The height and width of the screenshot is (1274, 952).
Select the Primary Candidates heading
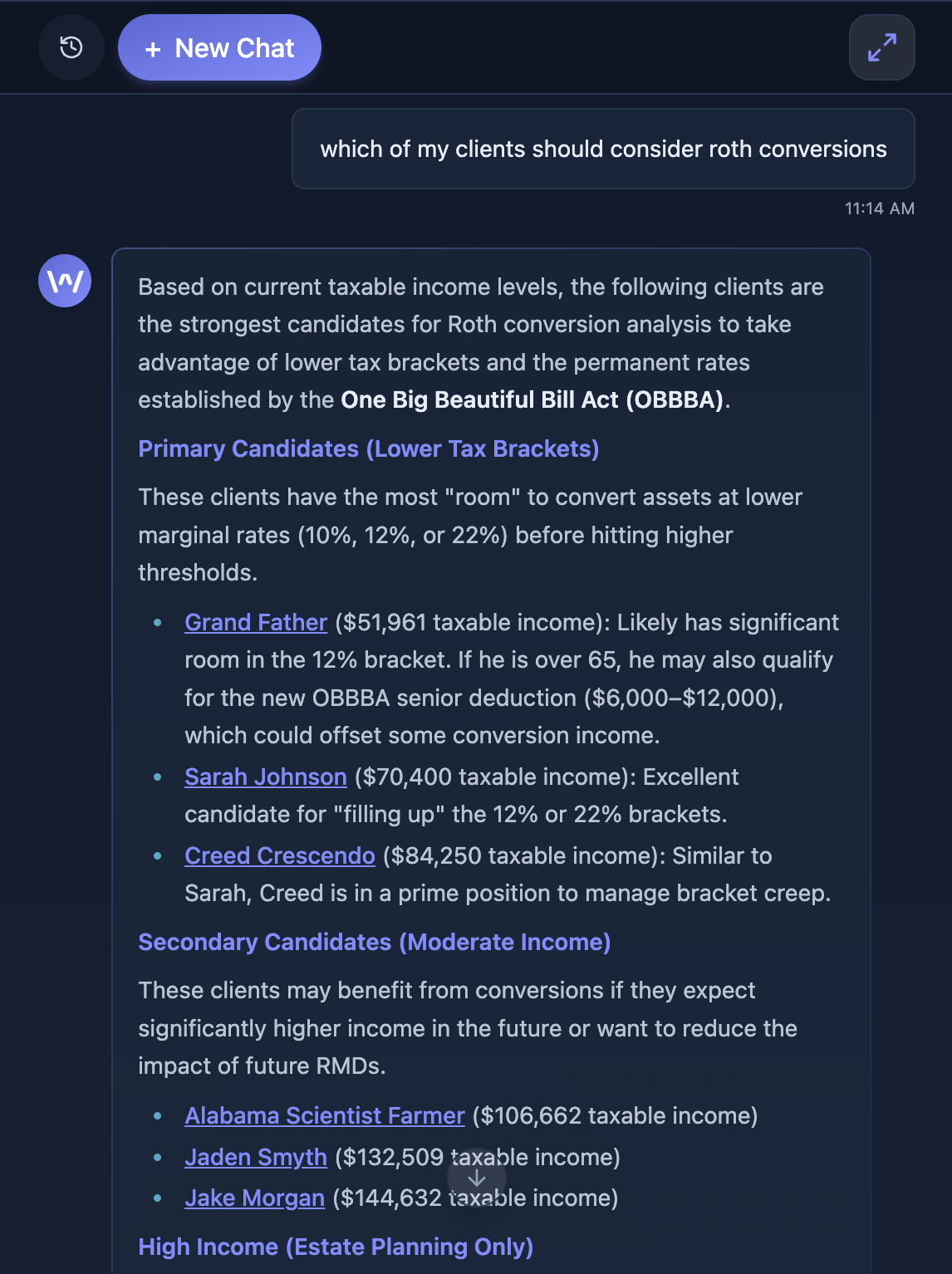(368, 448)
